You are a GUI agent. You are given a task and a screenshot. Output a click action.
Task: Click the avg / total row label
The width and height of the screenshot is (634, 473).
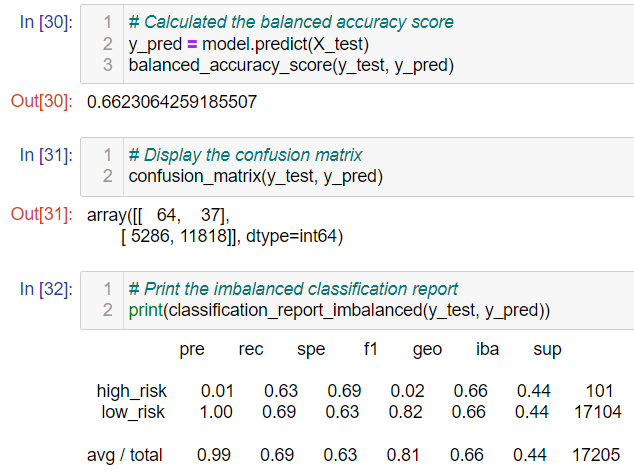[125, 455]
